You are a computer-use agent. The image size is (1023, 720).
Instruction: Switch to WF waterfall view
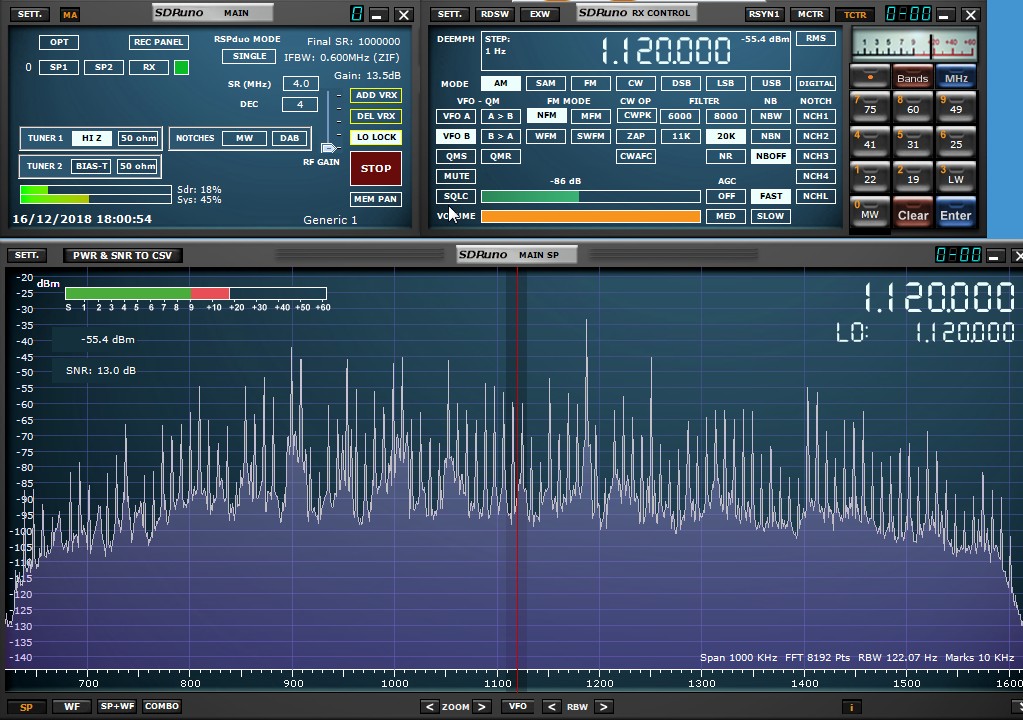click(72, 706)
